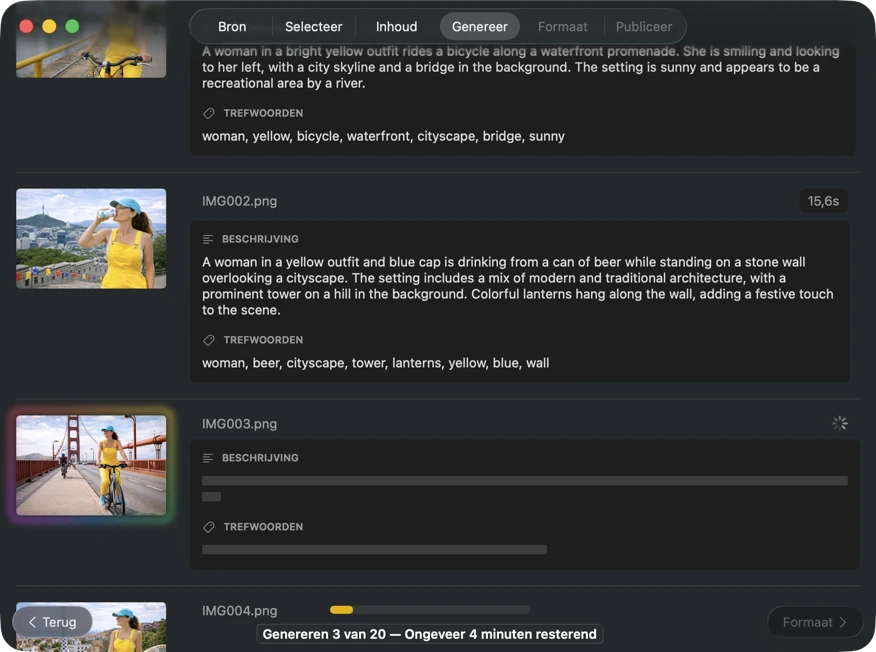876x652 pixels.
Task: Click the green fullscreen window button
Action: (72, 27)
